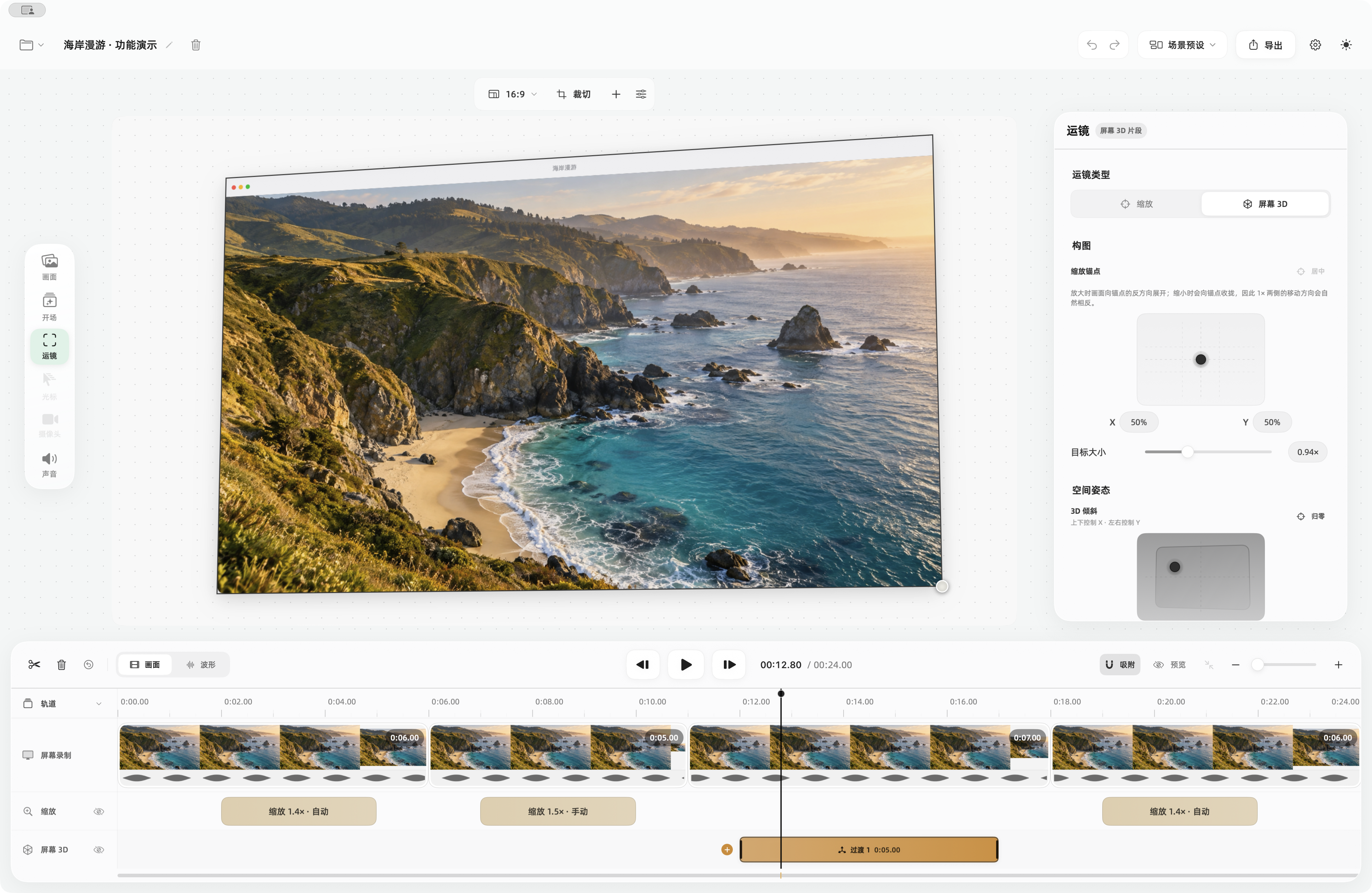Open the settings gear

pos(1315,45)
